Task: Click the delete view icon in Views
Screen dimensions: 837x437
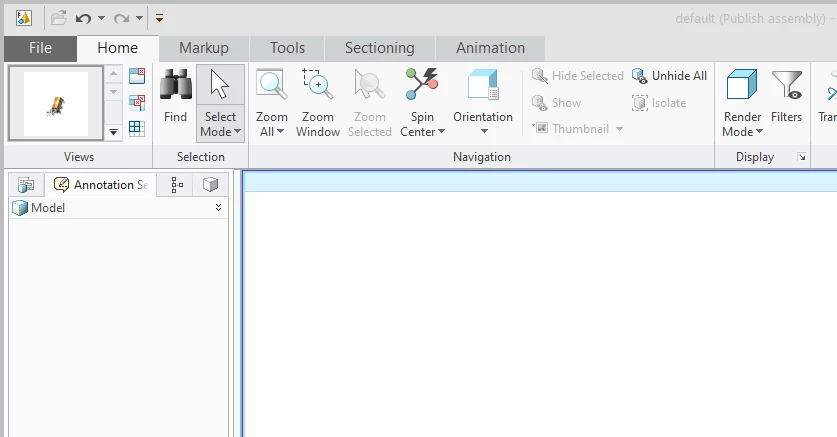Action: [137, 76]
